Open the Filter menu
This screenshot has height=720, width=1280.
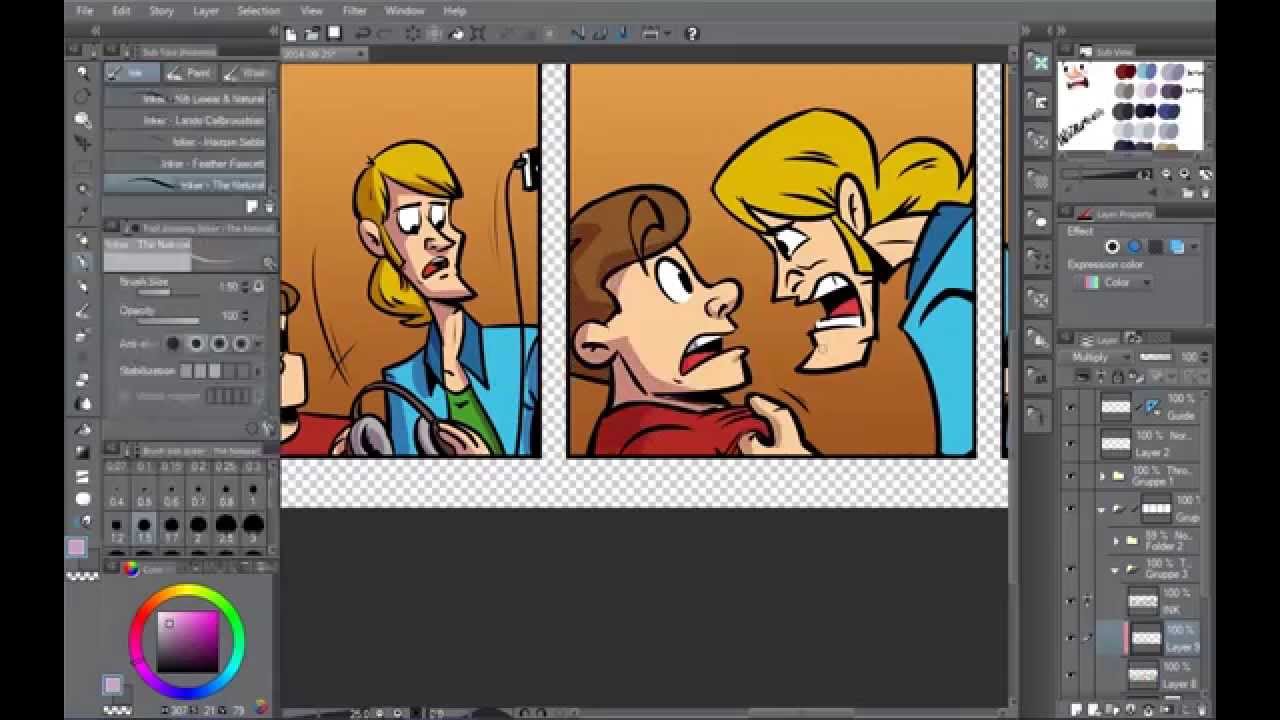tap(354, 11)
